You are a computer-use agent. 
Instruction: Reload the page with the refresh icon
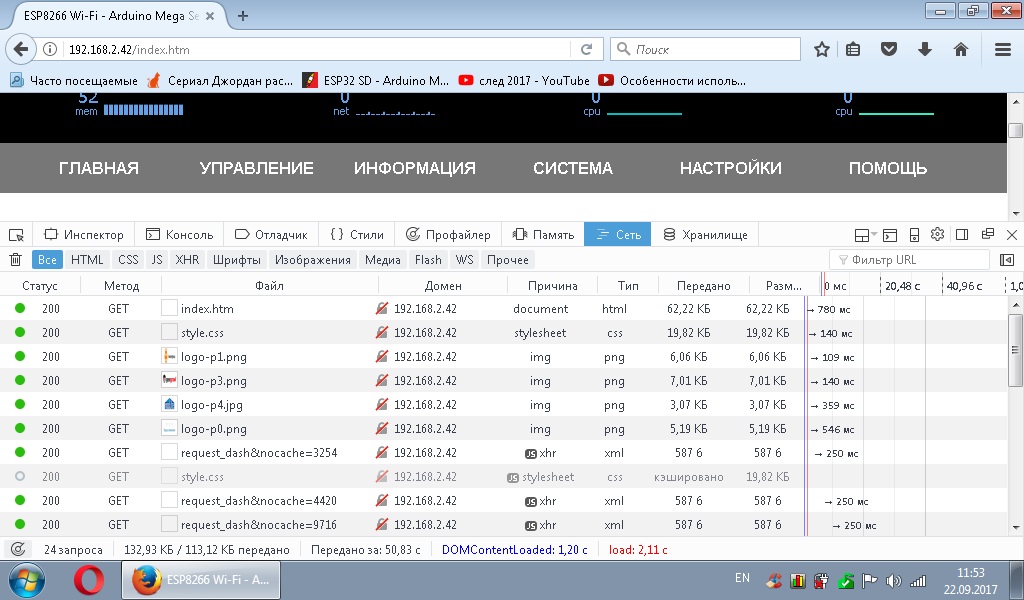587,49
